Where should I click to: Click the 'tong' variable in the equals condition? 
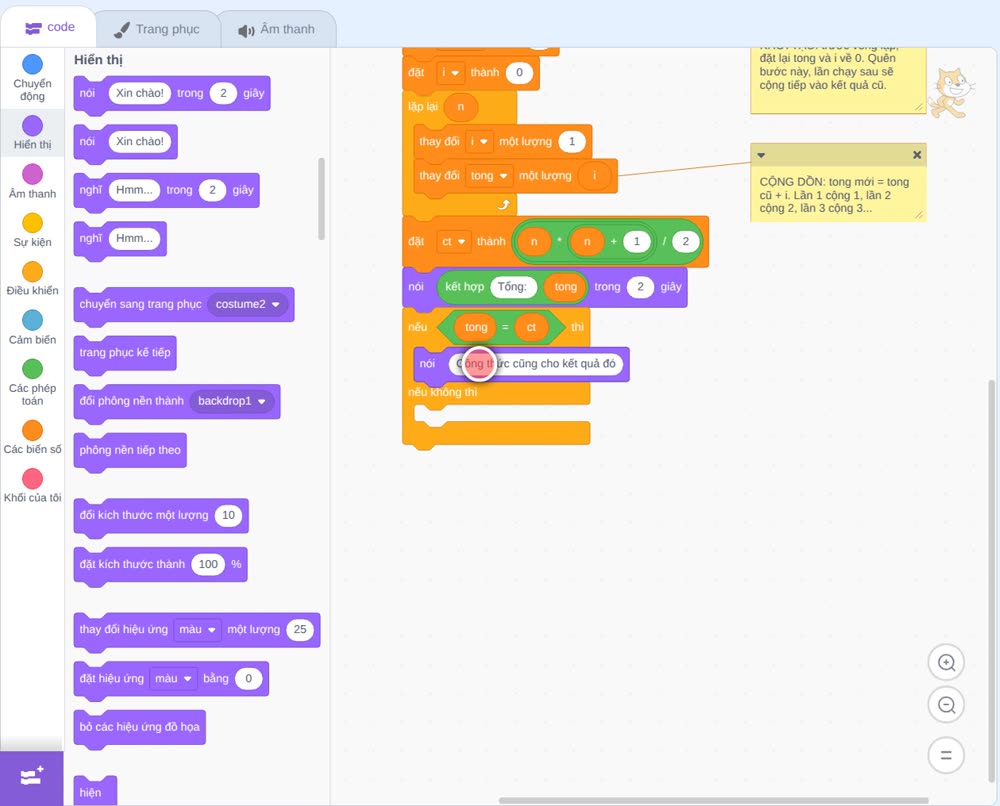[476, 327]
